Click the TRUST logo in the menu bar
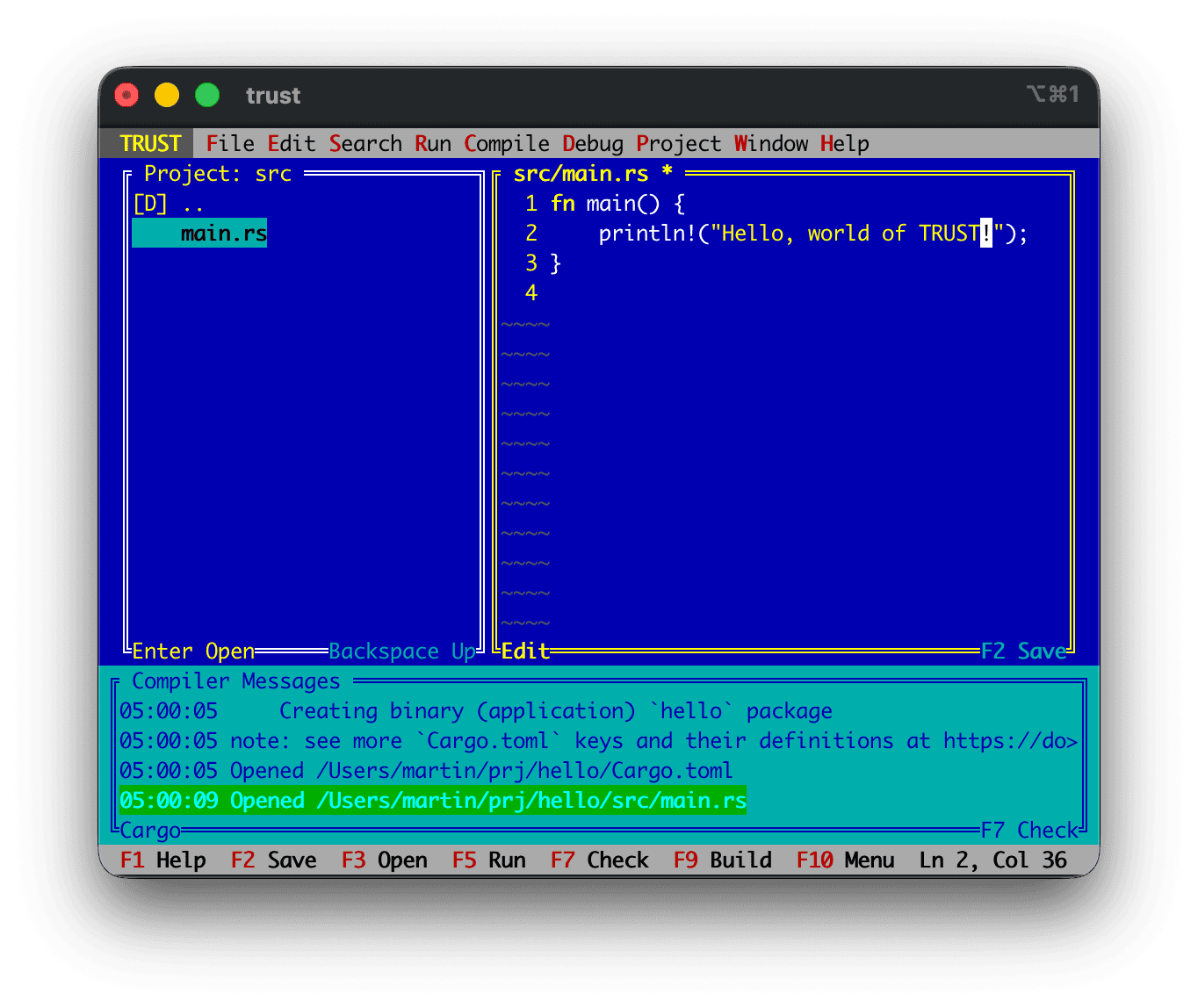This screenshot has width=1198, height=1008. click(150, 143)
